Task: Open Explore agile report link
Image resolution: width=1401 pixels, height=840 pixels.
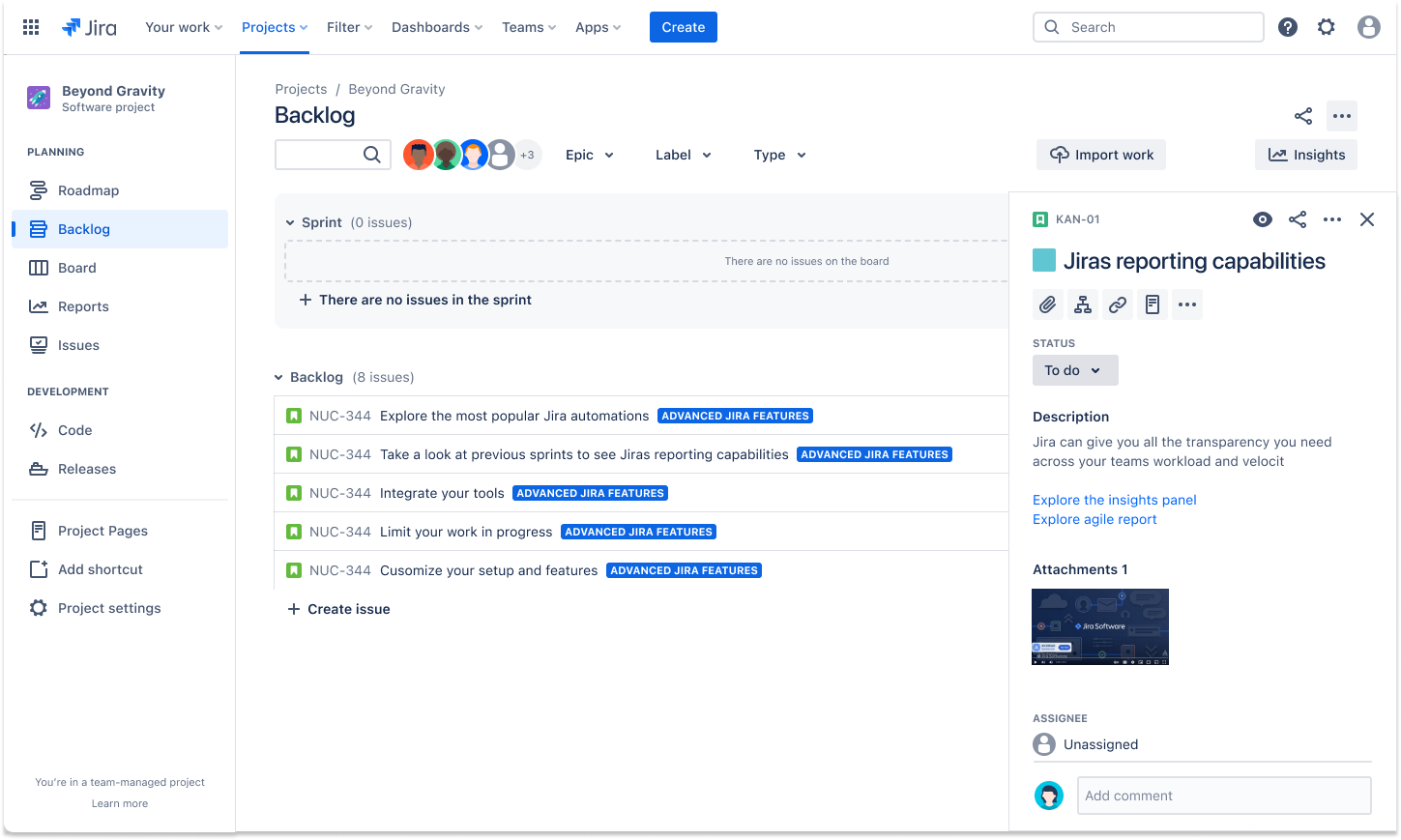Action: pyautogui.click(x=1095, y=519)
